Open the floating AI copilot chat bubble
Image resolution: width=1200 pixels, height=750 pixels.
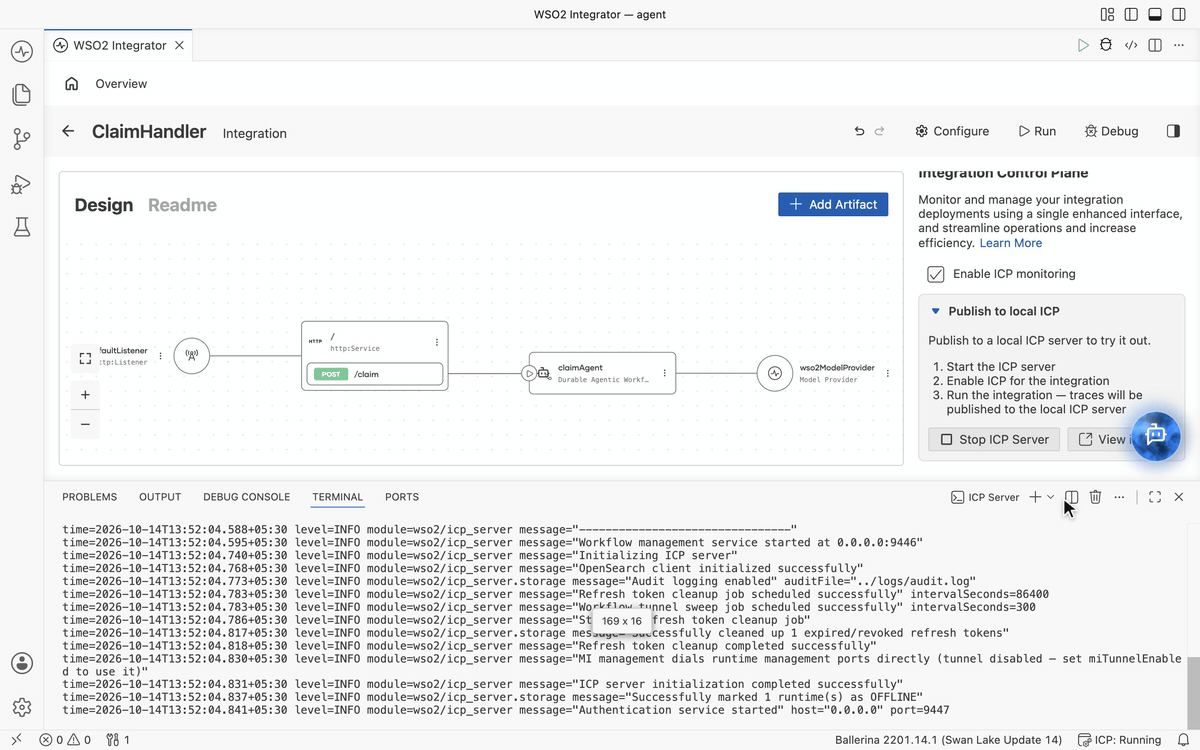click(1156, 436)
